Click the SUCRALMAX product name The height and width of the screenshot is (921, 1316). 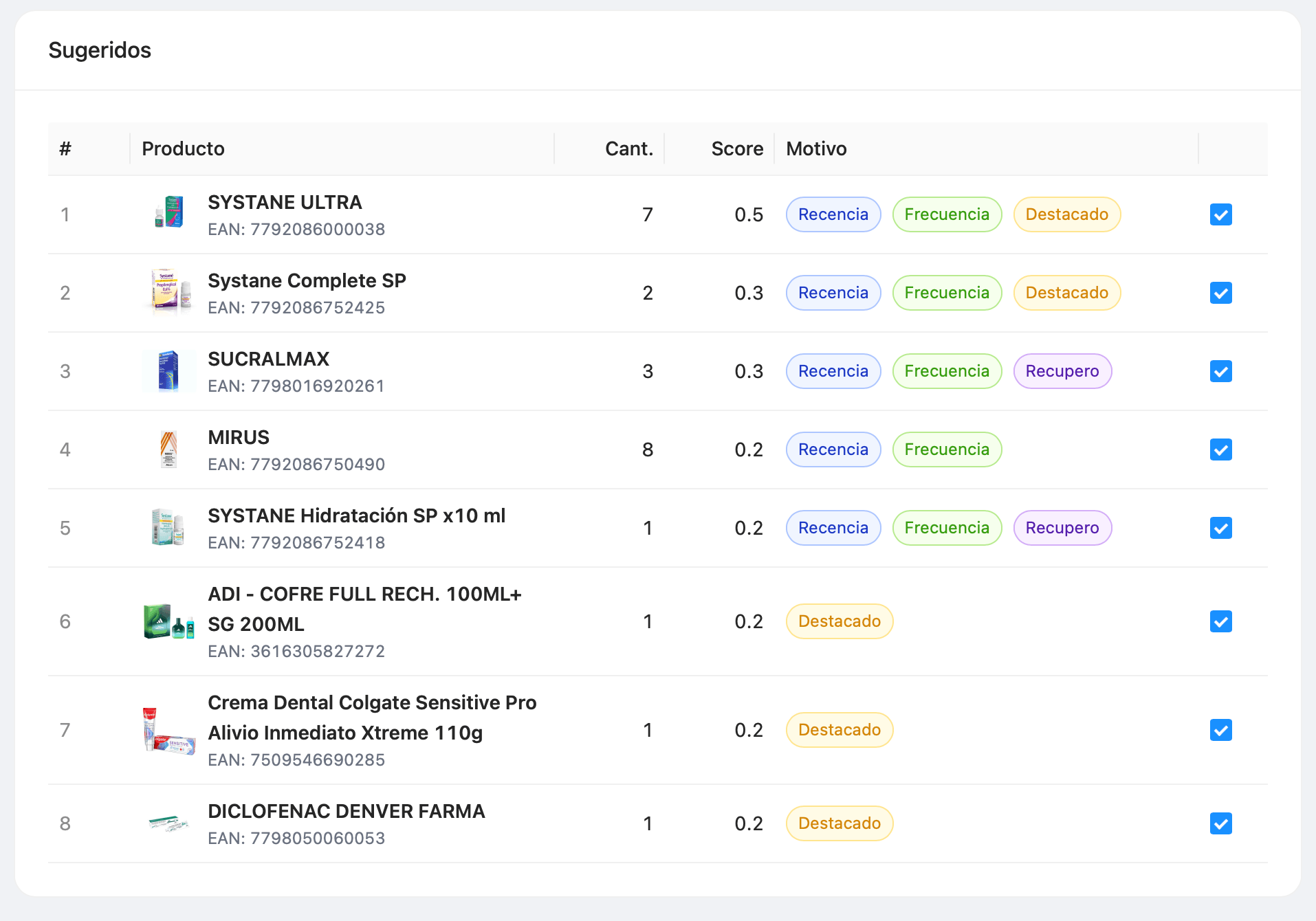[268, 359]
